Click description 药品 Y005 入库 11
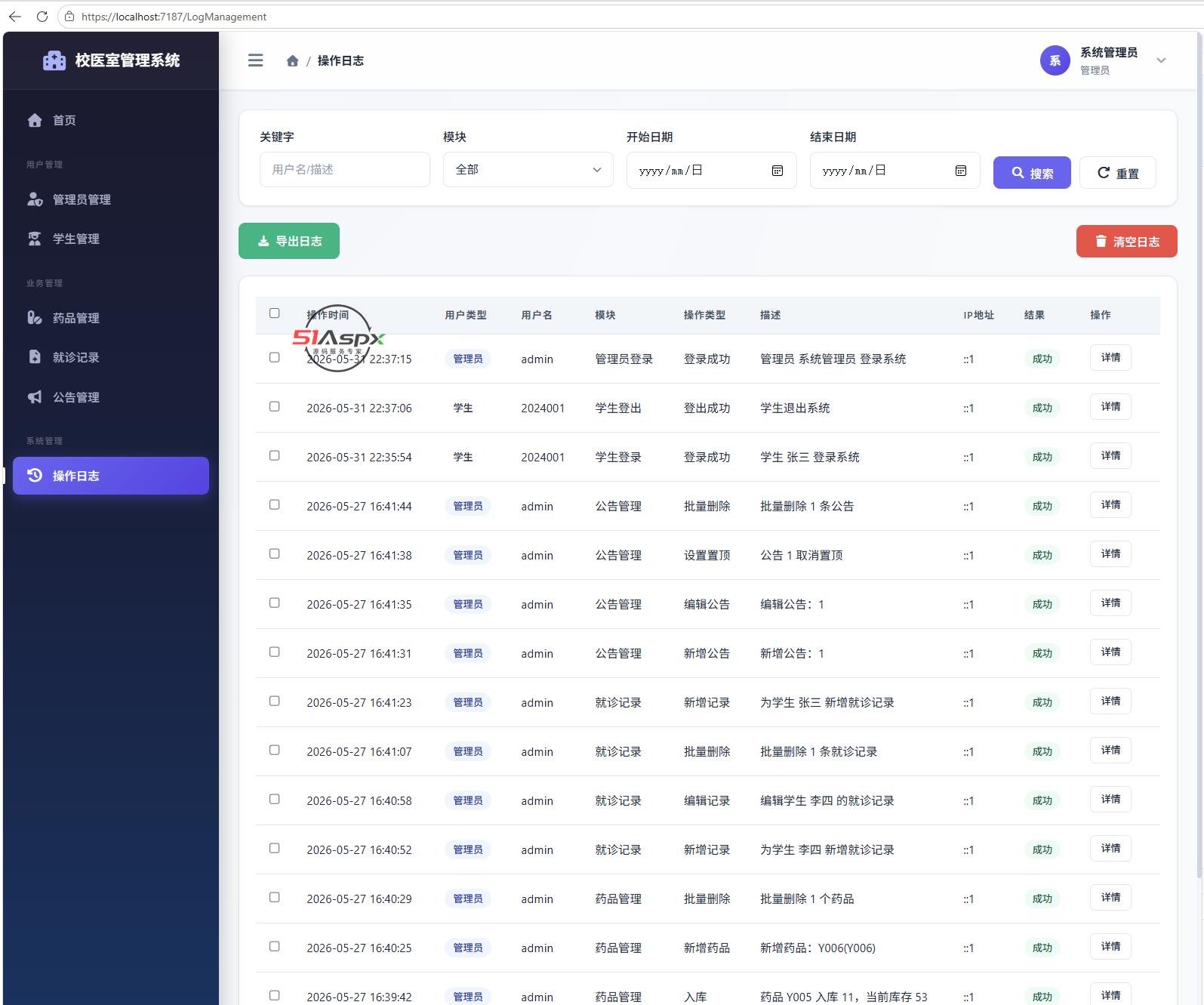The width and height of the screenshot is (1204, 1005). [x=843, y=997]
